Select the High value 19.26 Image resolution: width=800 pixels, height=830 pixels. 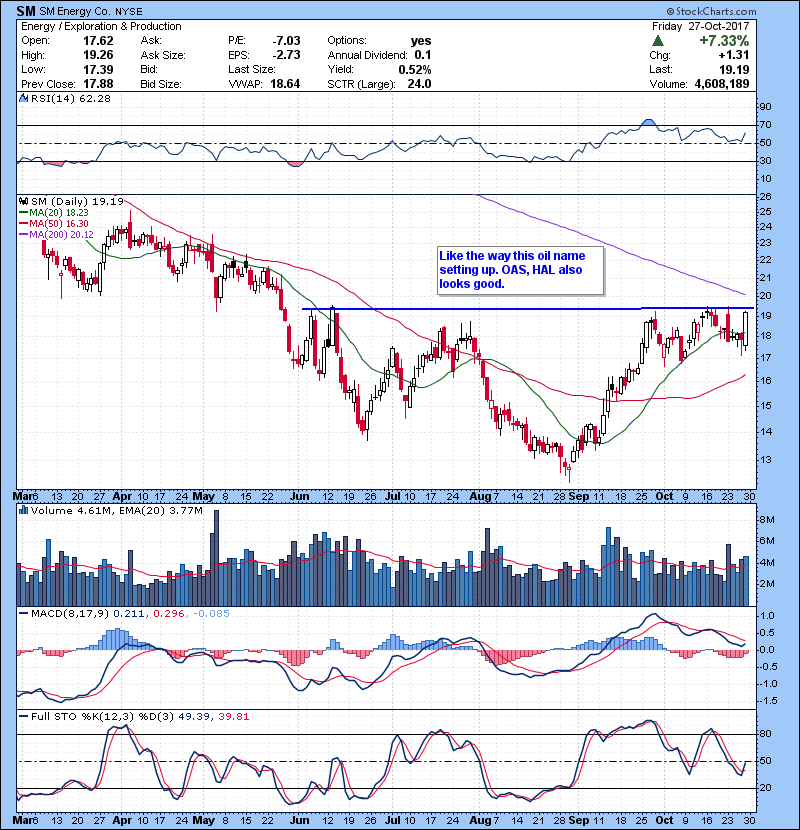coord(98,55)
